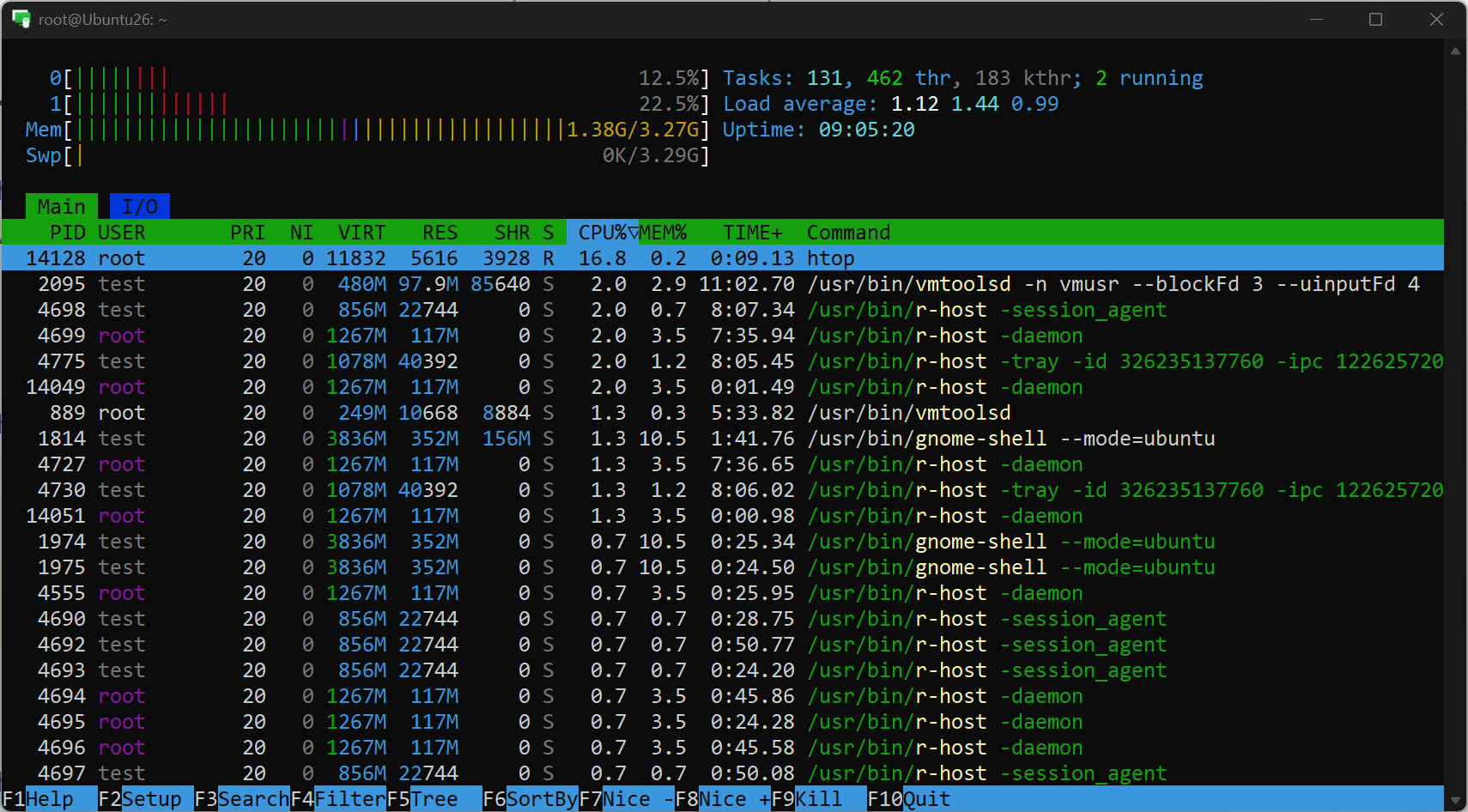
Task: Sort by the PID column header
Action: (x=67, y=233)
